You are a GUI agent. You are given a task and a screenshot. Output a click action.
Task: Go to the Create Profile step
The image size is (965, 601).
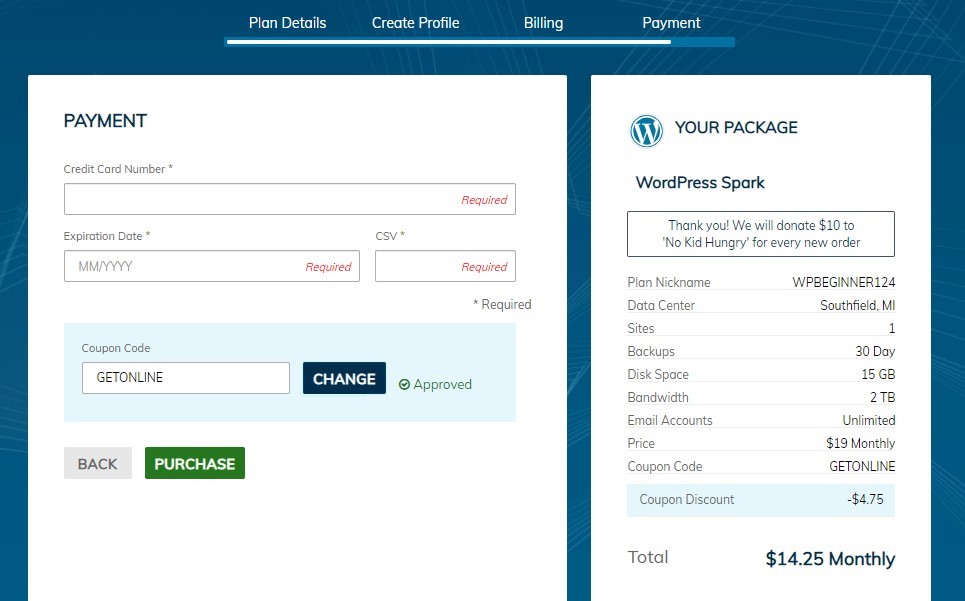pyautogui.click(x=415, y=23)
